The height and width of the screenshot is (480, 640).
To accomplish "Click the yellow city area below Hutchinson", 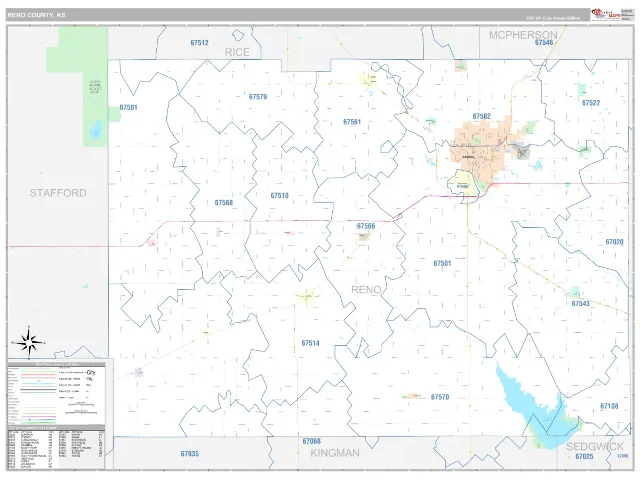I will (x=462, y=184).
